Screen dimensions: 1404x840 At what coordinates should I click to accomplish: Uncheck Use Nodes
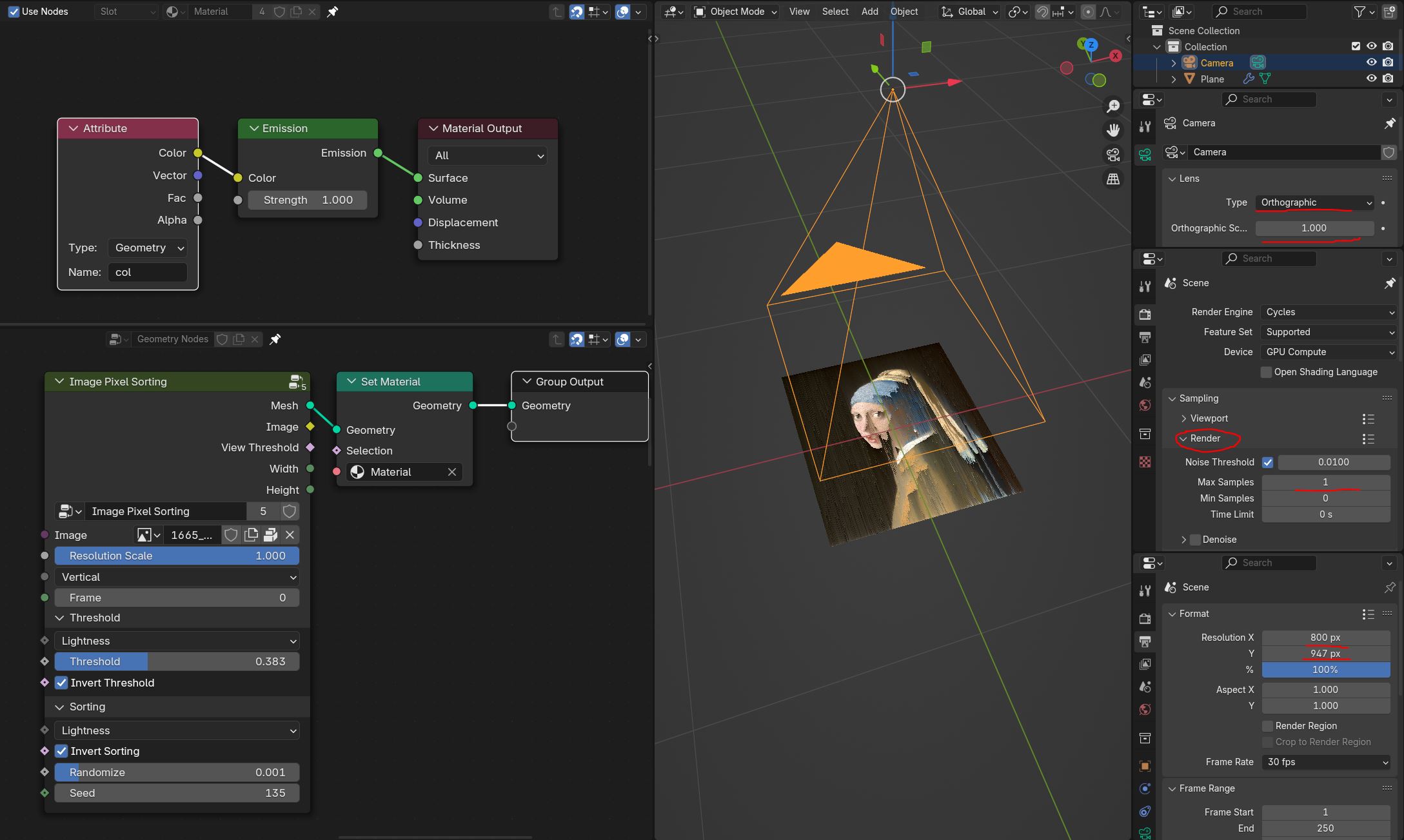tap(14, 12)
